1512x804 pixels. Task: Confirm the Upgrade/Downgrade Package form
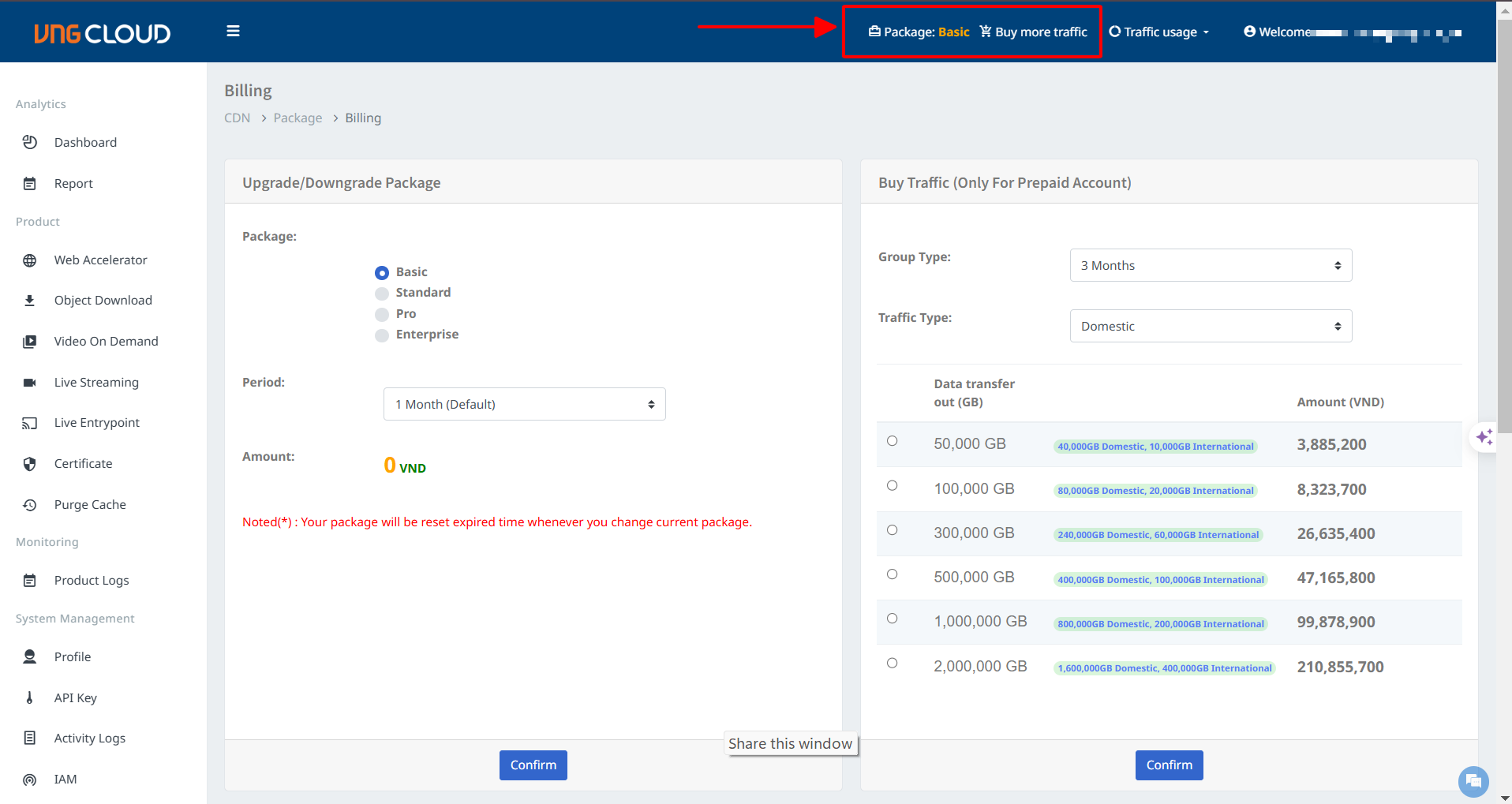[533, 765]
